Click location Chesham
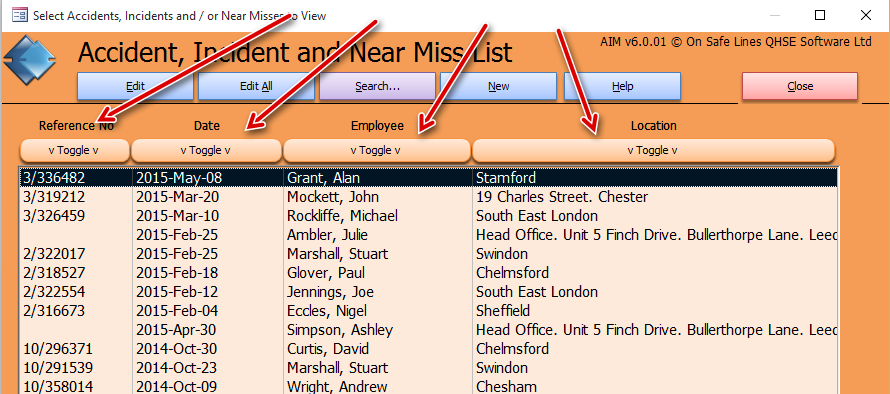890x394 pixels. 506,387
